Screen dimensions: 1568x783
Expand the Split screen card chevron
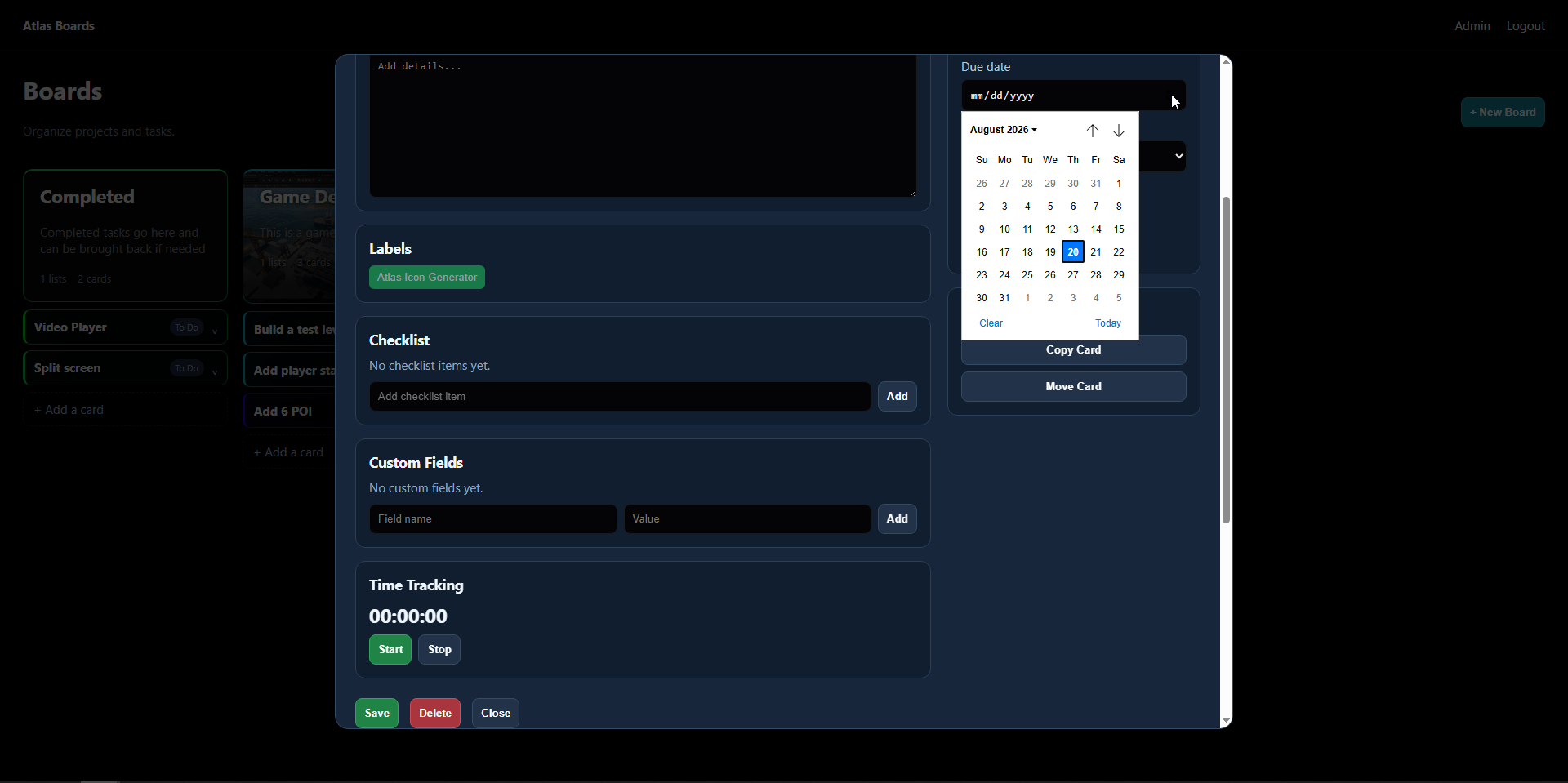(215, 371)
